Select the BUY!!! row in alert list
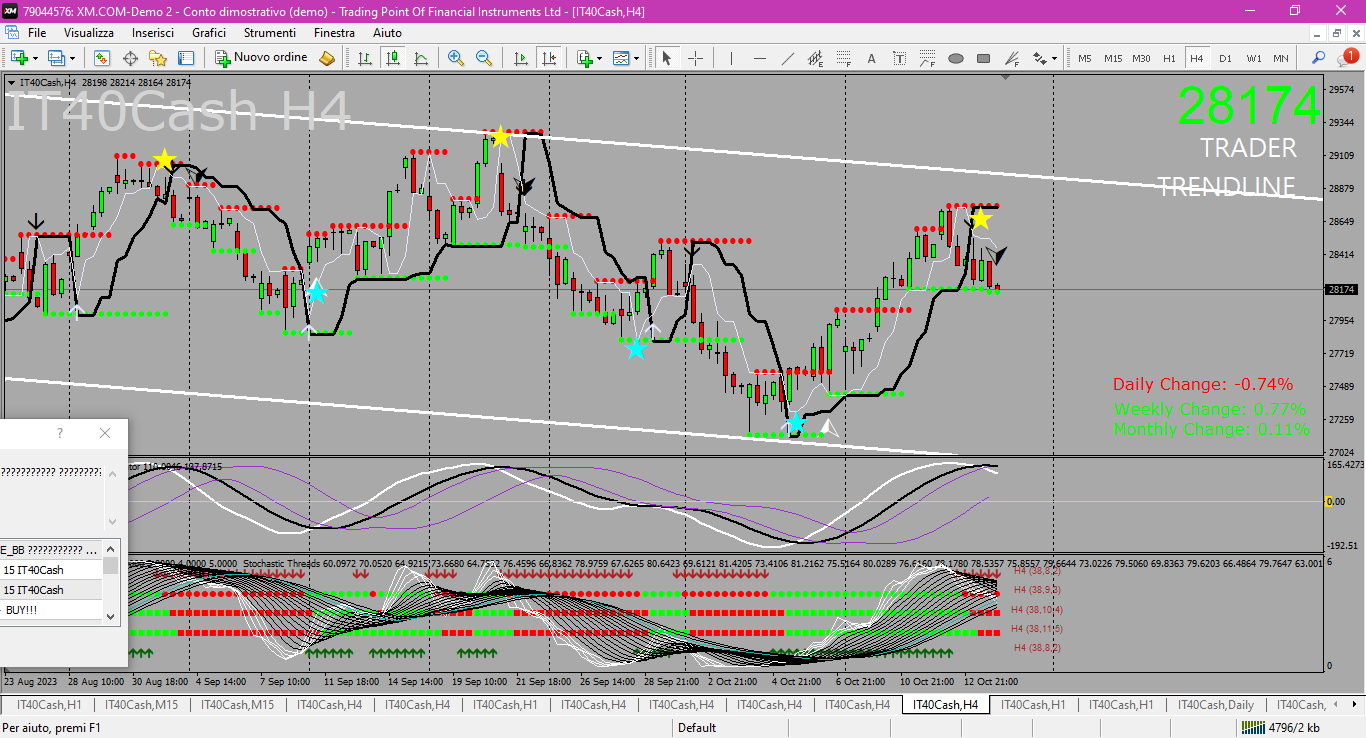Screen dimensions: 1366x738 pos(51,610)
